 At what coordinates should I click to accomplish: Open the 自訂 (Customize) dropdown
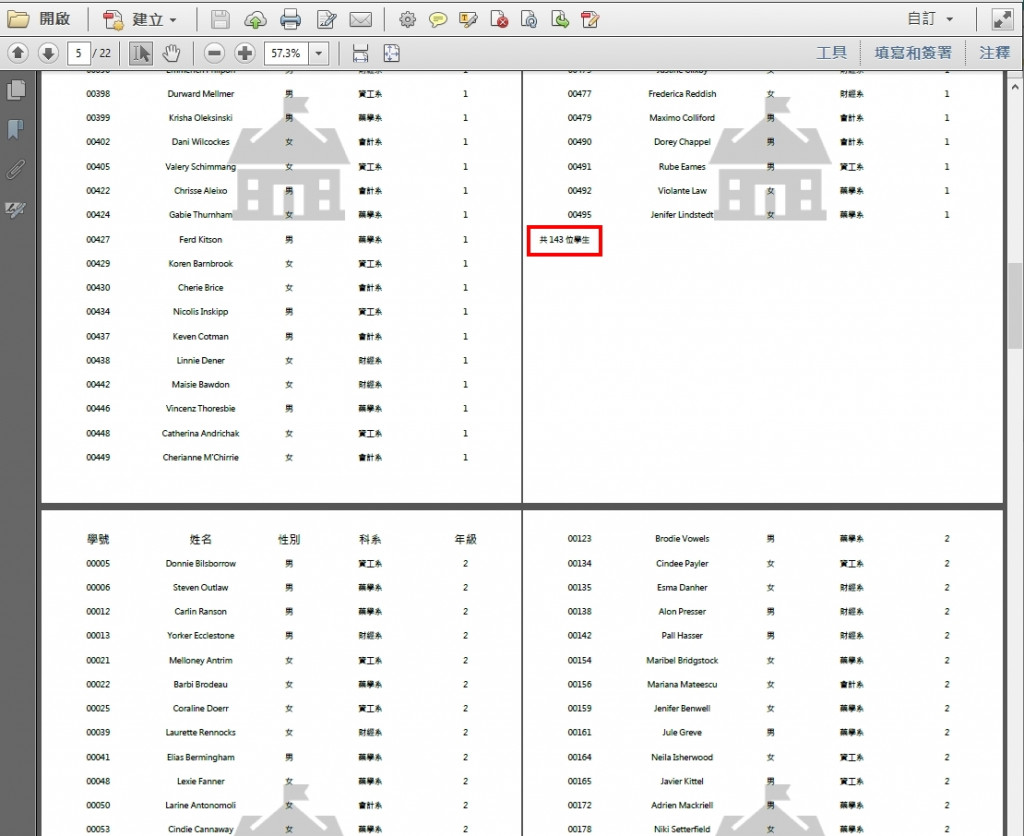(x=931, y=19)
